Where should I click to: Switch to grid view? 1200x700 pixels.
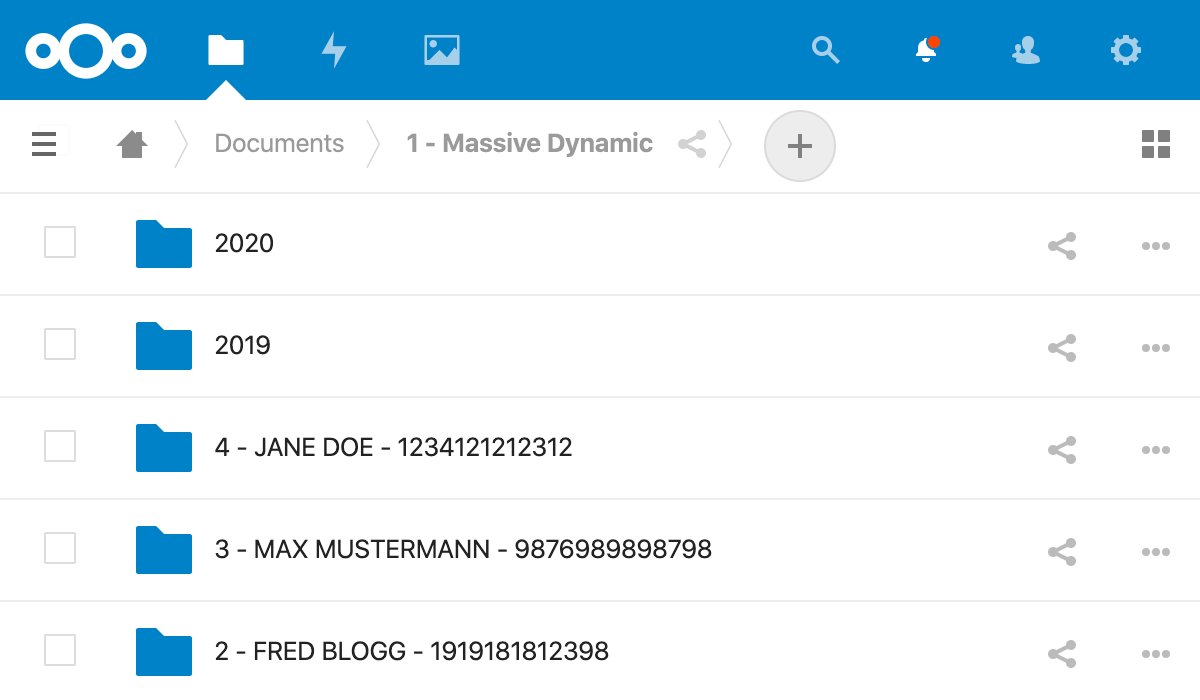pyautogui.click(x=1156, y=144)
